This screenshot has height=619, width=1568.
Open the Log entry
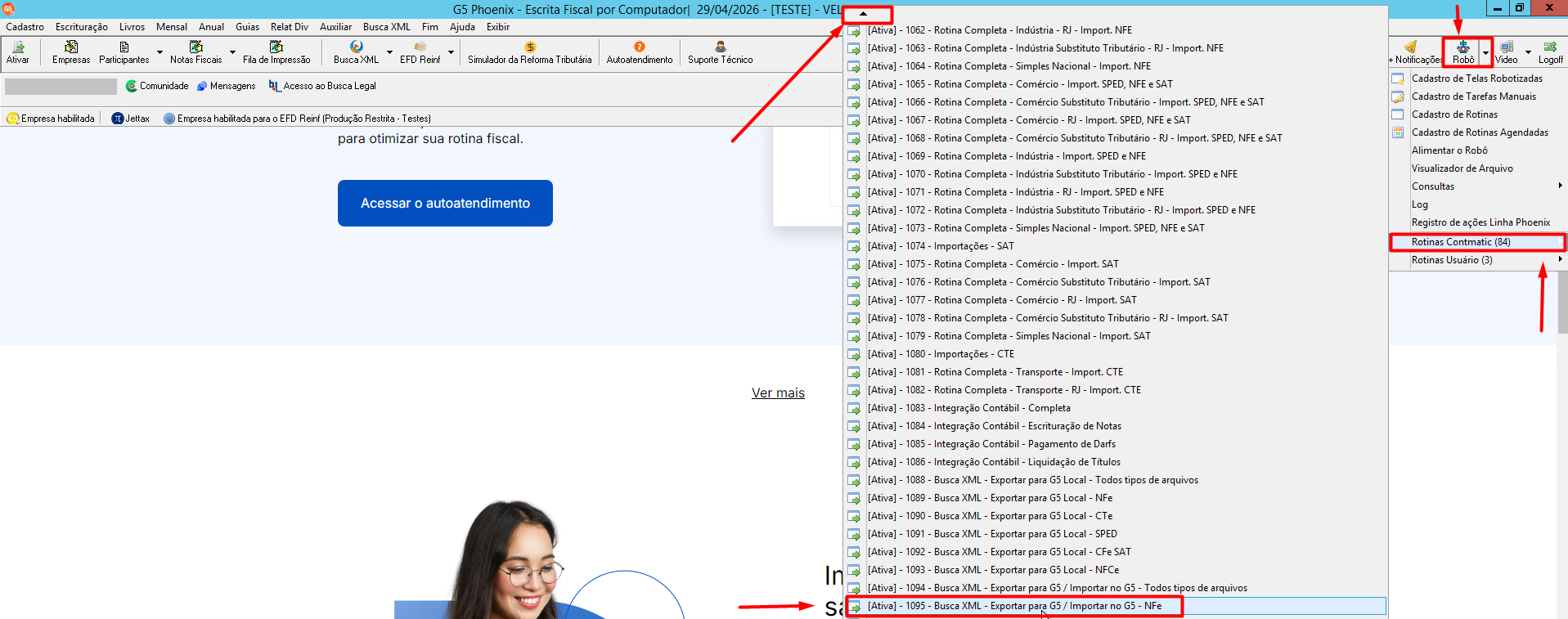click(1477, 204)
